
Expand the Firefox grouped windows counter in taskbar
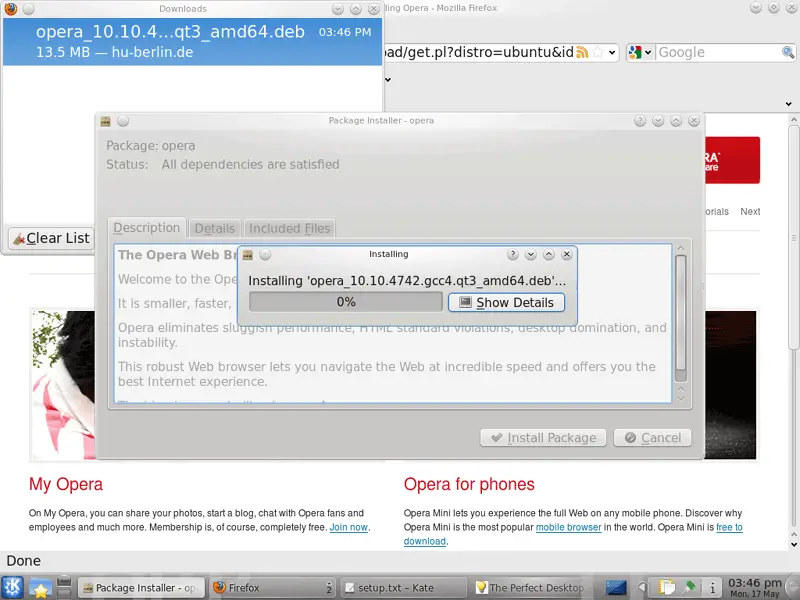[329, 588]
